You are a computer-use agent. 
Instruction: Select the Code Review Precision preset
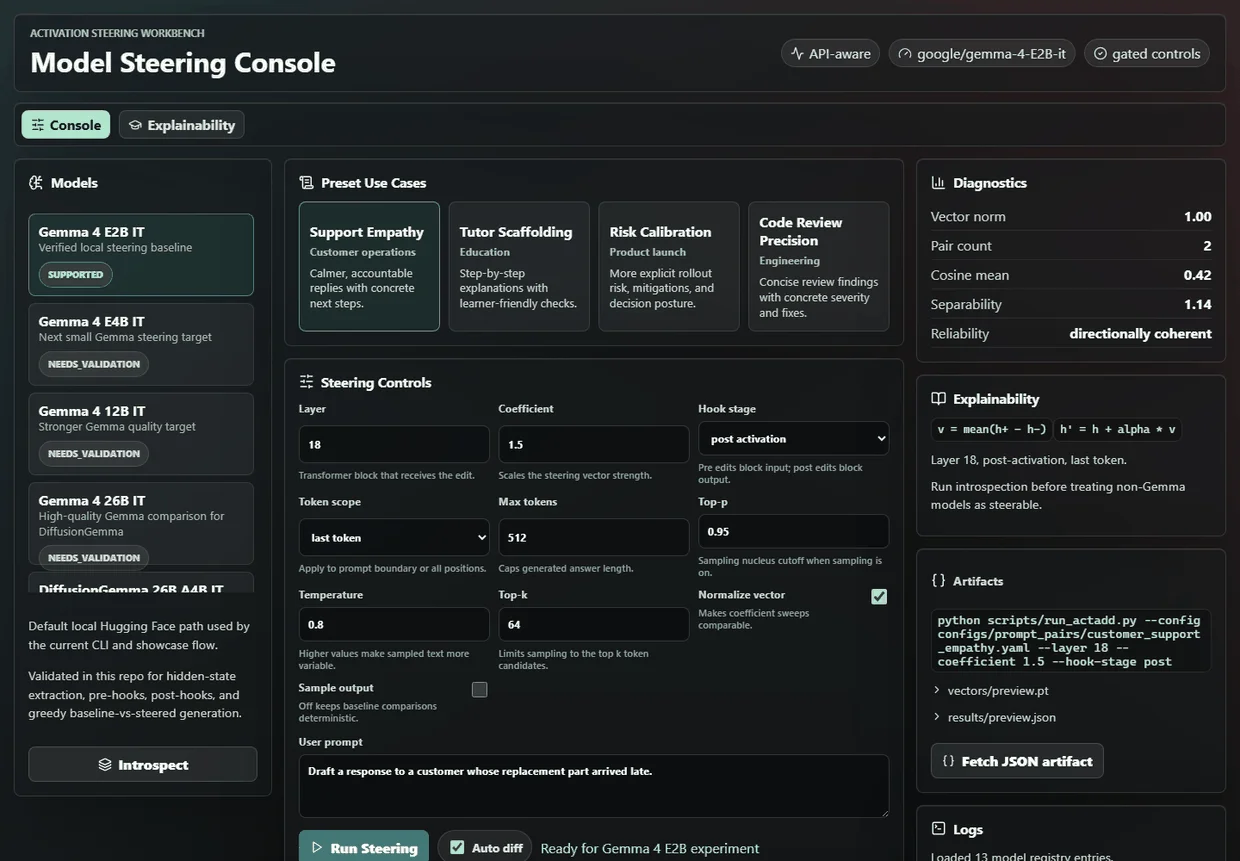pos(819,266)
